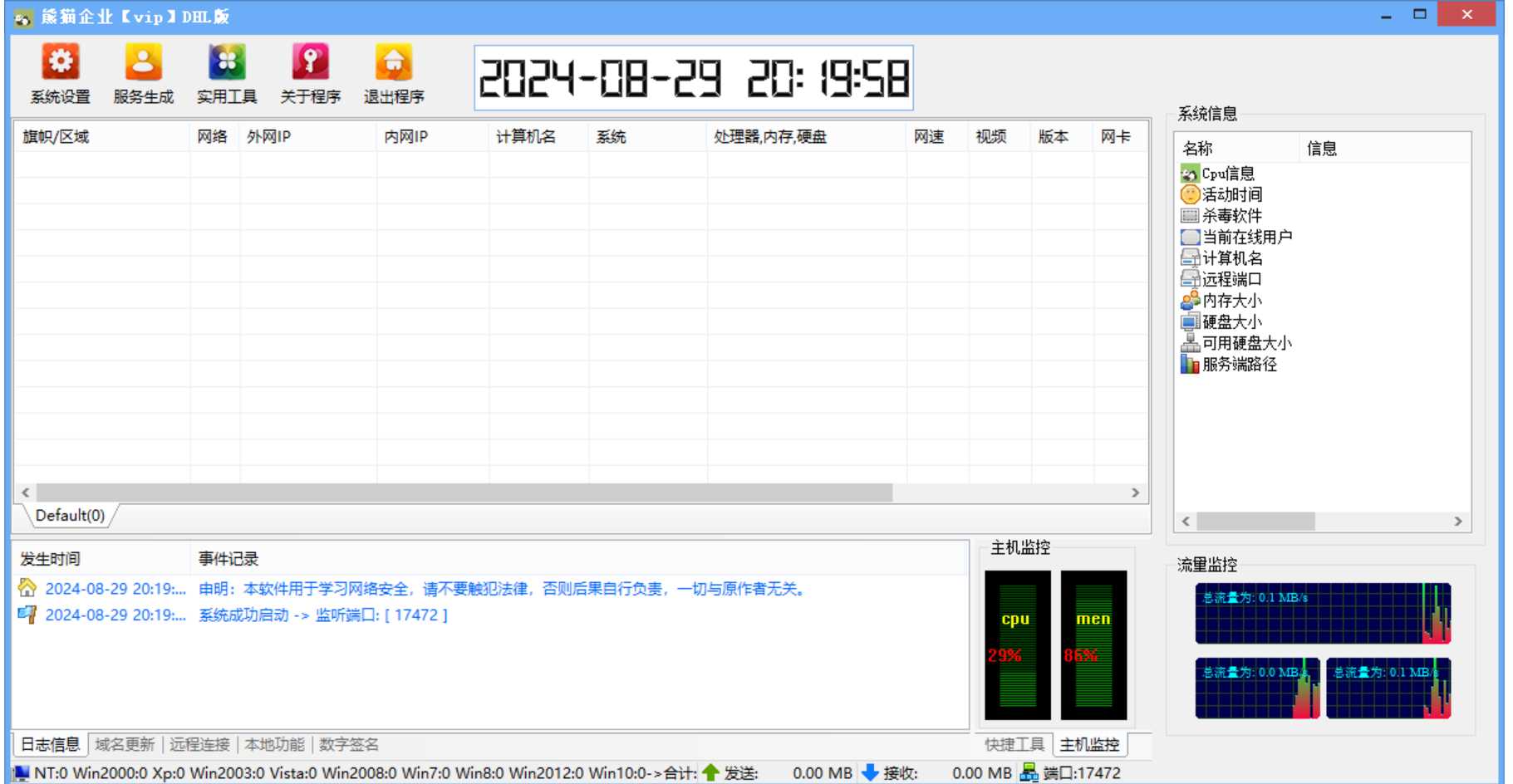Switch to the 数字签名 tab

click(x=349, y=744)
